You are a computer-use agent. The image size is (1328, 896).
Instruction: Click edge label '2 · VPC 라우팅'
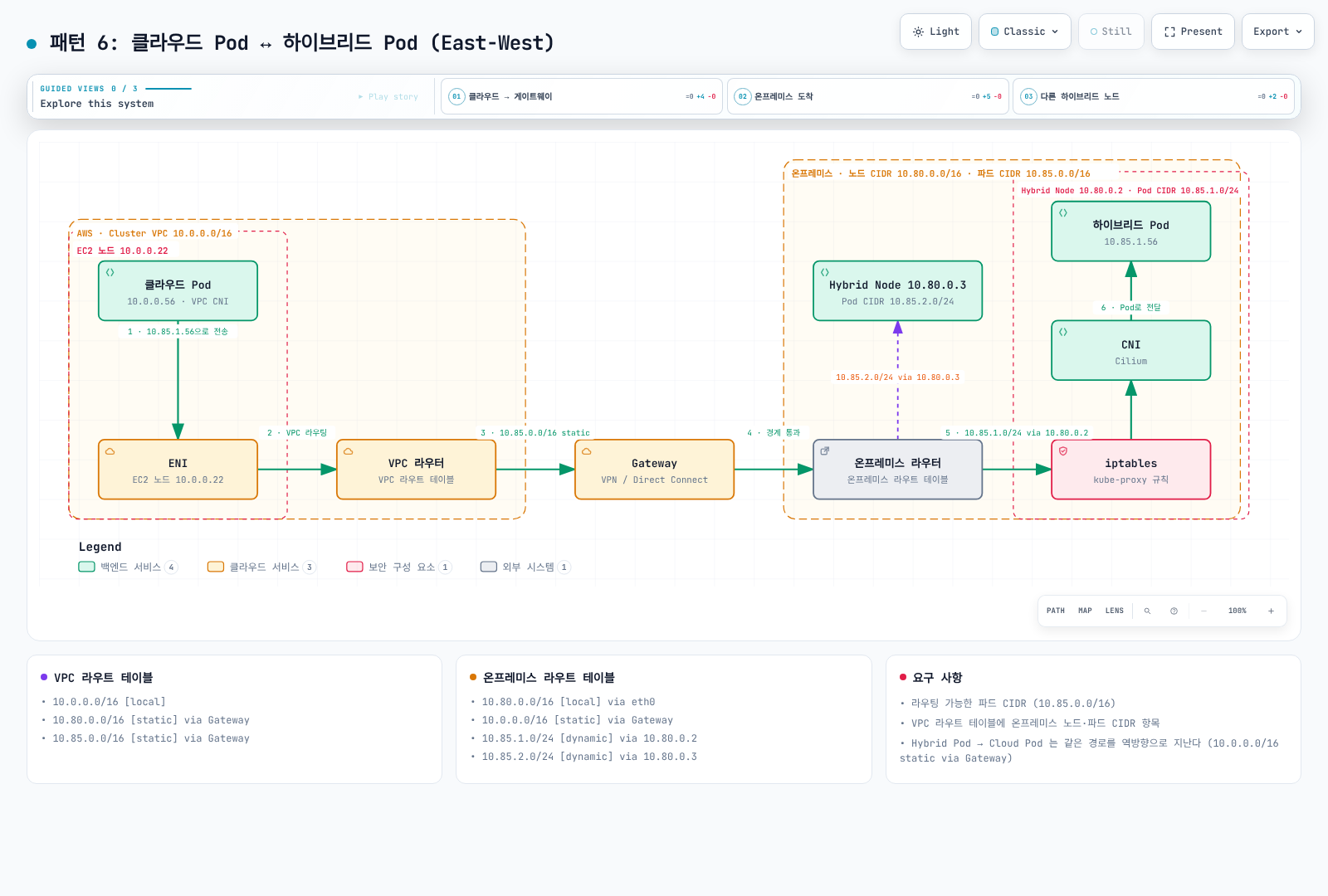[297, 433]
